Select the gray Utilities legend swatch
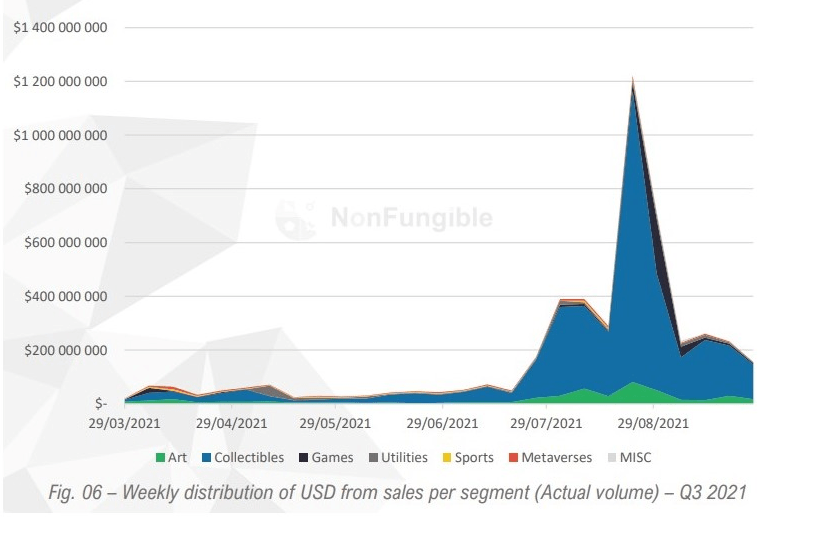This screenshot has height=534, width=830. 371,458
